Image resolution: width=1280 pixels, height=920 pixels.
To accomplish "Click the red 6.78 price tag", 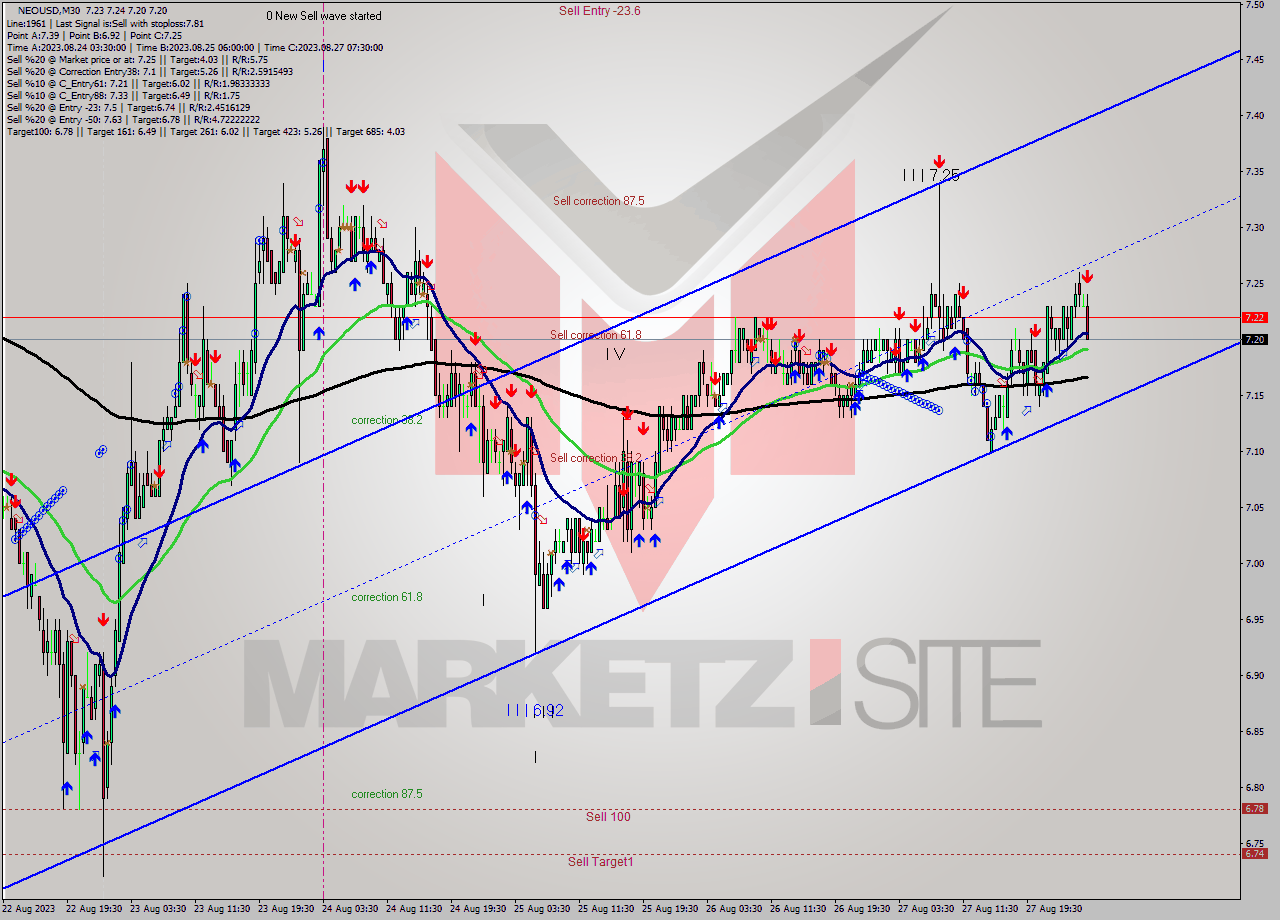I will [x=1255, y=808].
